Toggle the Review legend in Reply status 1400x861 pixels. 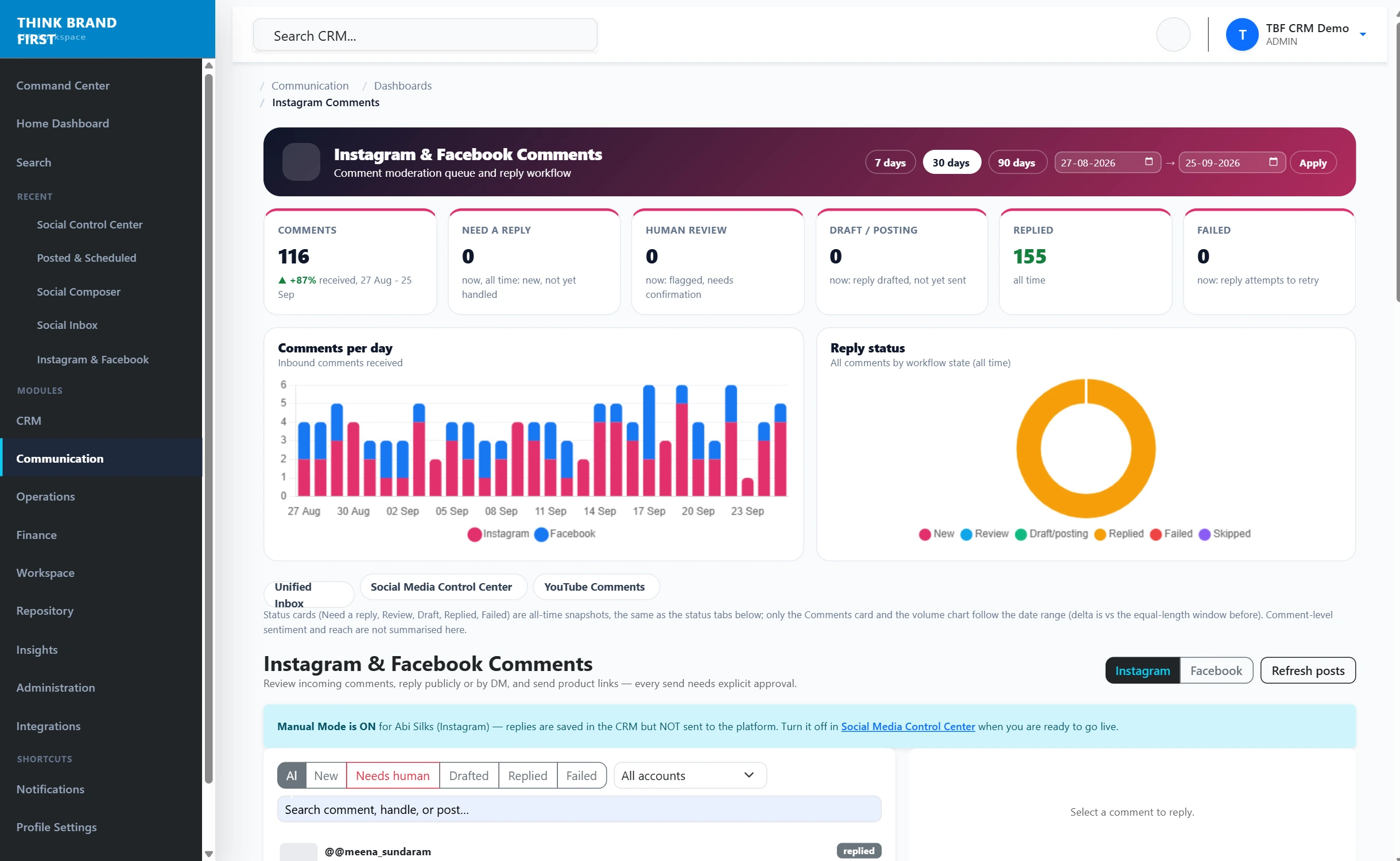(984, 534)
